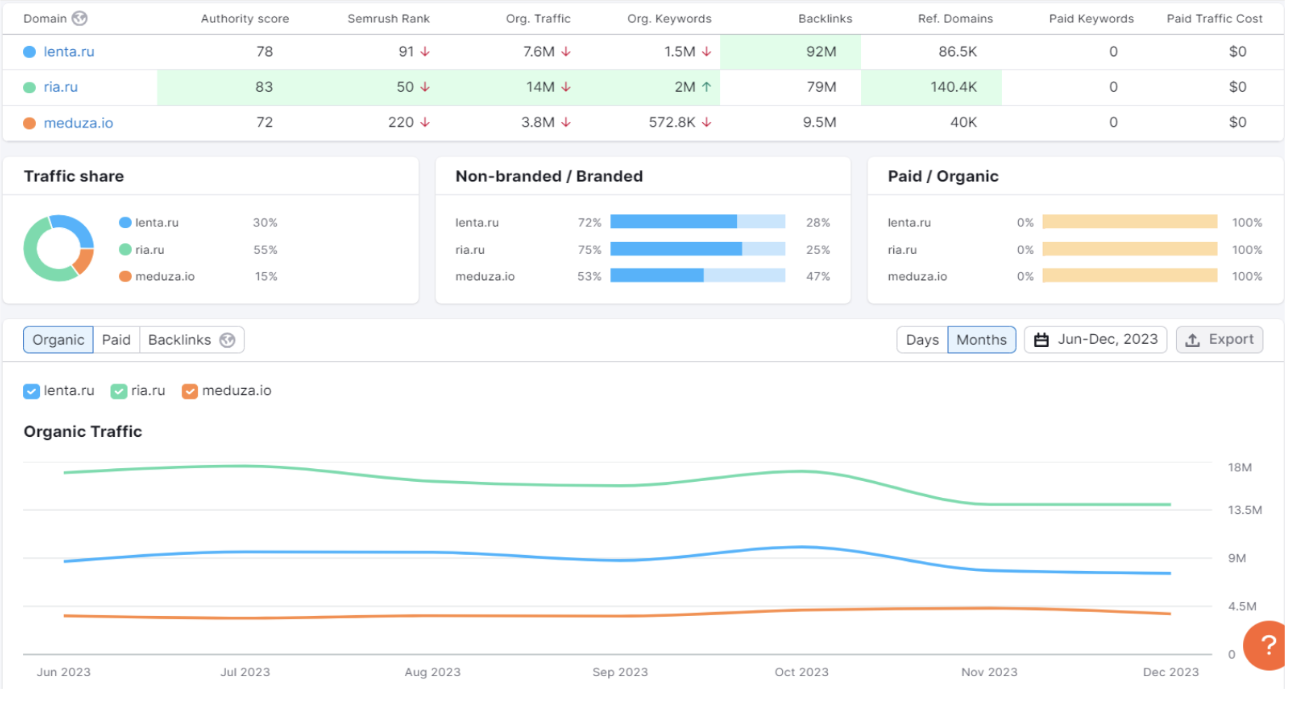Click green up arrow next to ria.ru keywords
The height and width of the screenshot is (702, 1296).
coord(706,87)
